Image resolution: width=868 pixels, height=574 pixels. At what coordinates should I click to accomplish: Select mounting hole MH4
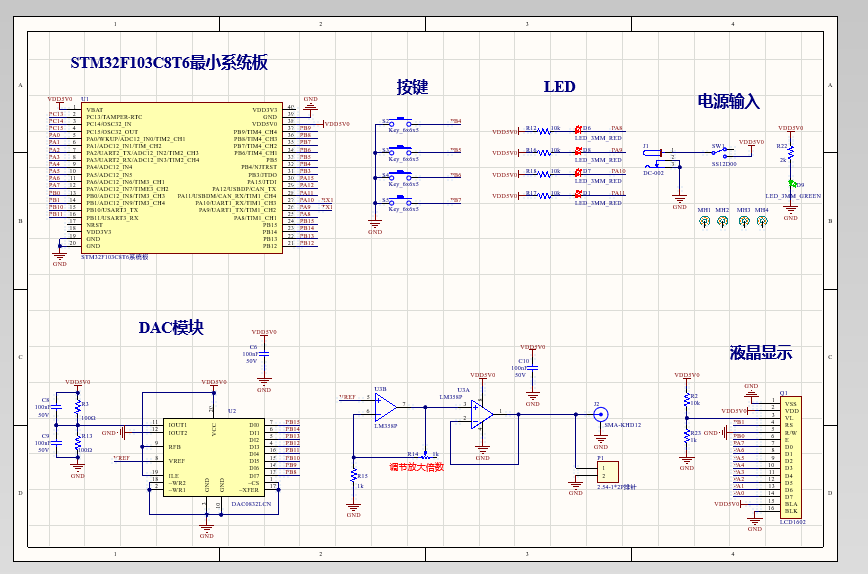click(x=762, y=221)
